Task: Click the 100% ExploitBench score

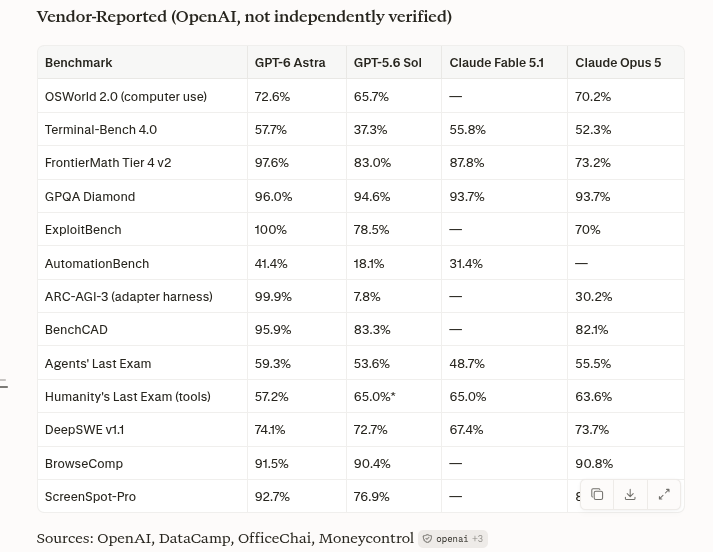Action: (x=271, y=230)
